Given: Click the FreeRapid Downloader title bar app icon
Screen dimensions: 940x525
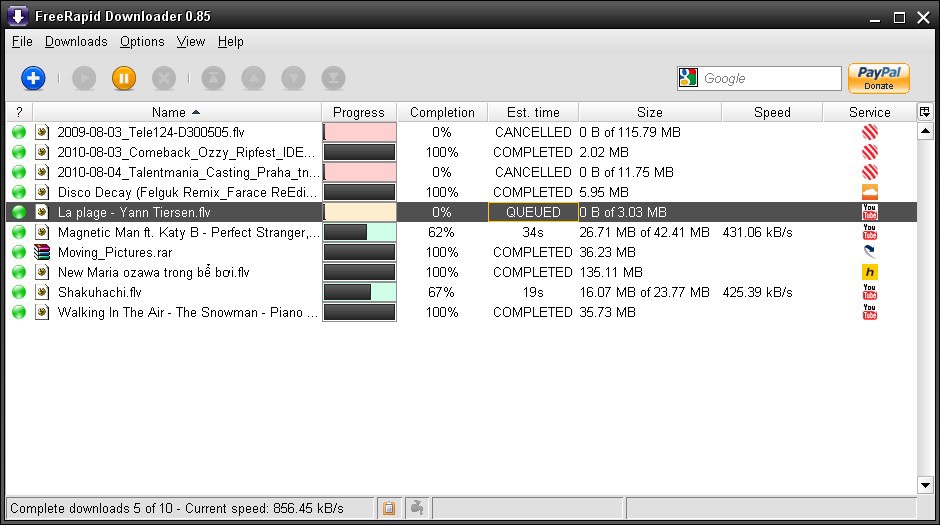Looking at the screenshot, I should pos(17,16).
